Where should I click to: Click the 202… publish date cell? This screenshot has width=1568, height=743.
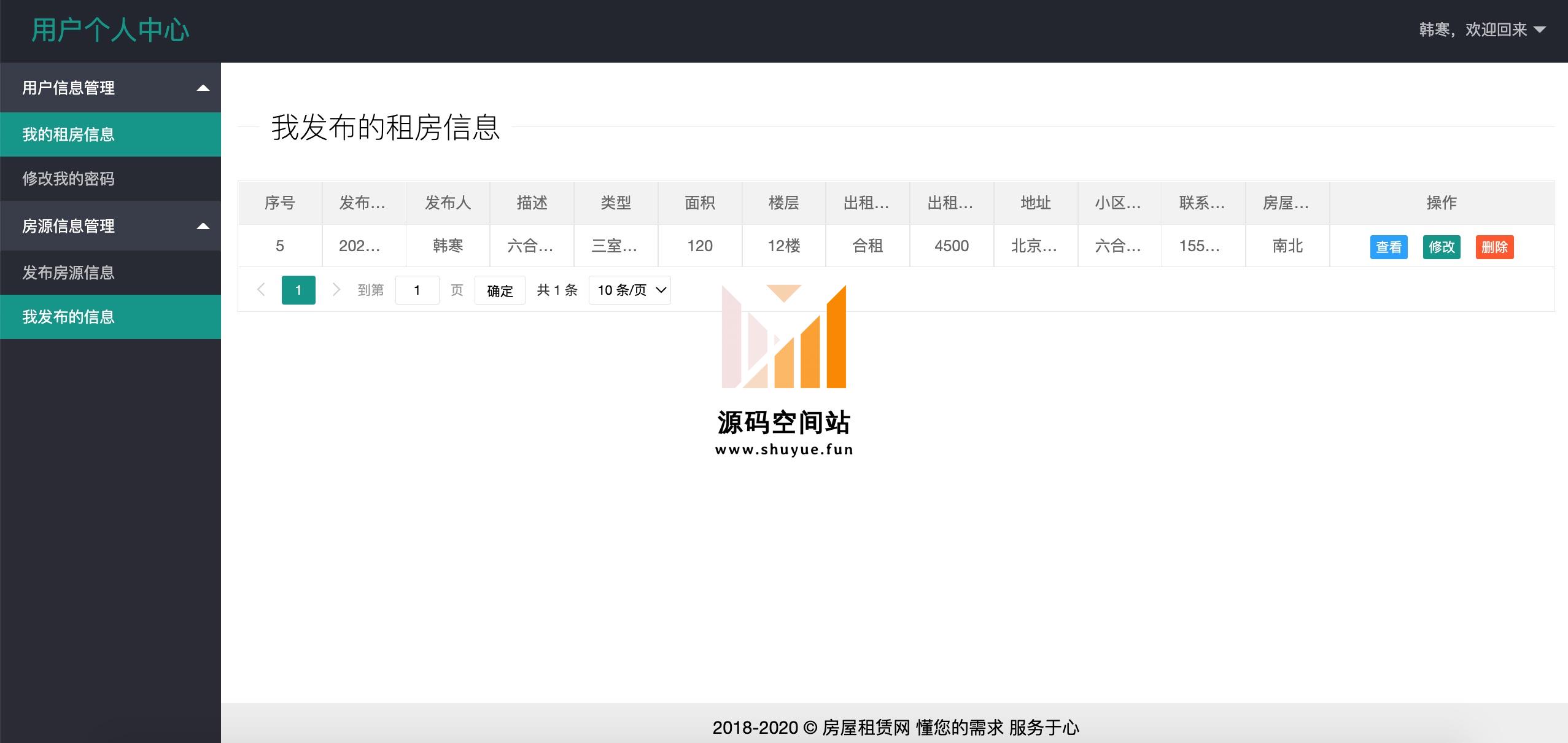pos(363,246)
